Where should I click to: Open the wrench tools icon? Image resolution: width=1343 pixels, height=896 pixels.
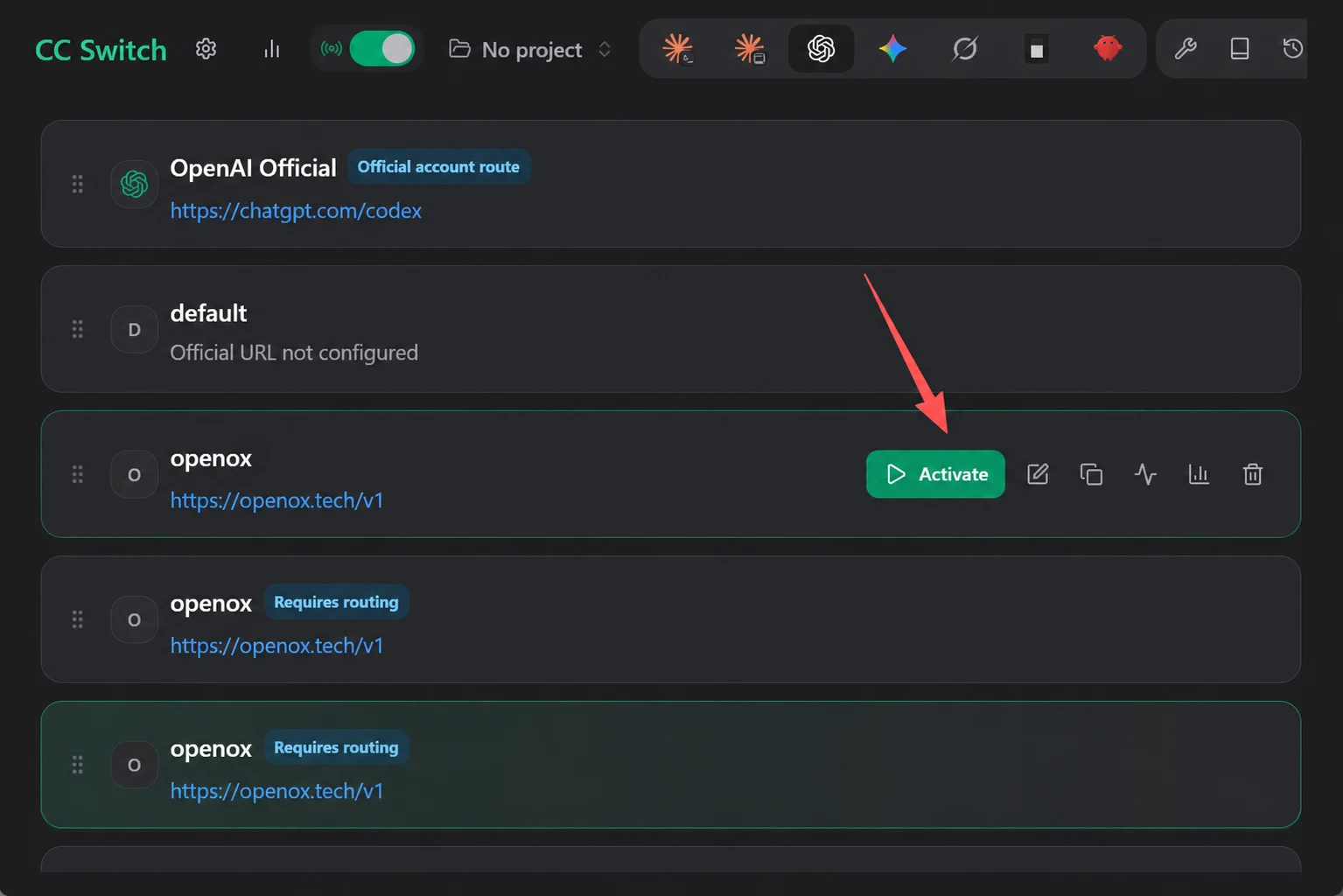click(x=1186, y=49)
